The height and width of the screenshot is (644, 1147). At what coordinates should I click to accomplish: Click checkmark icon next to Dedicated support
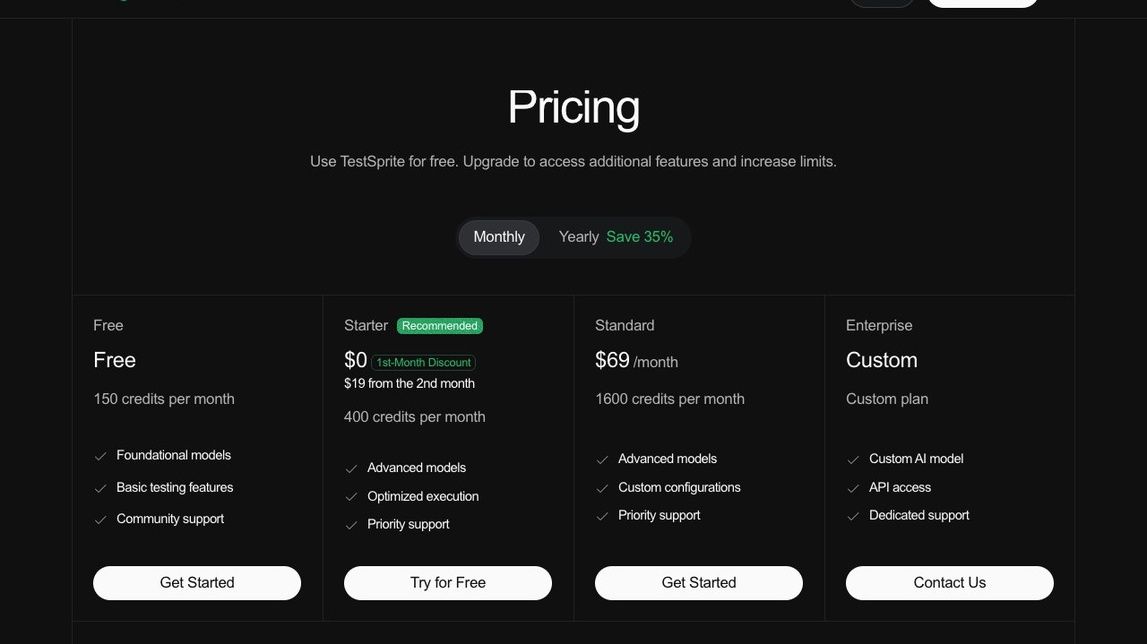click(853, 516)
